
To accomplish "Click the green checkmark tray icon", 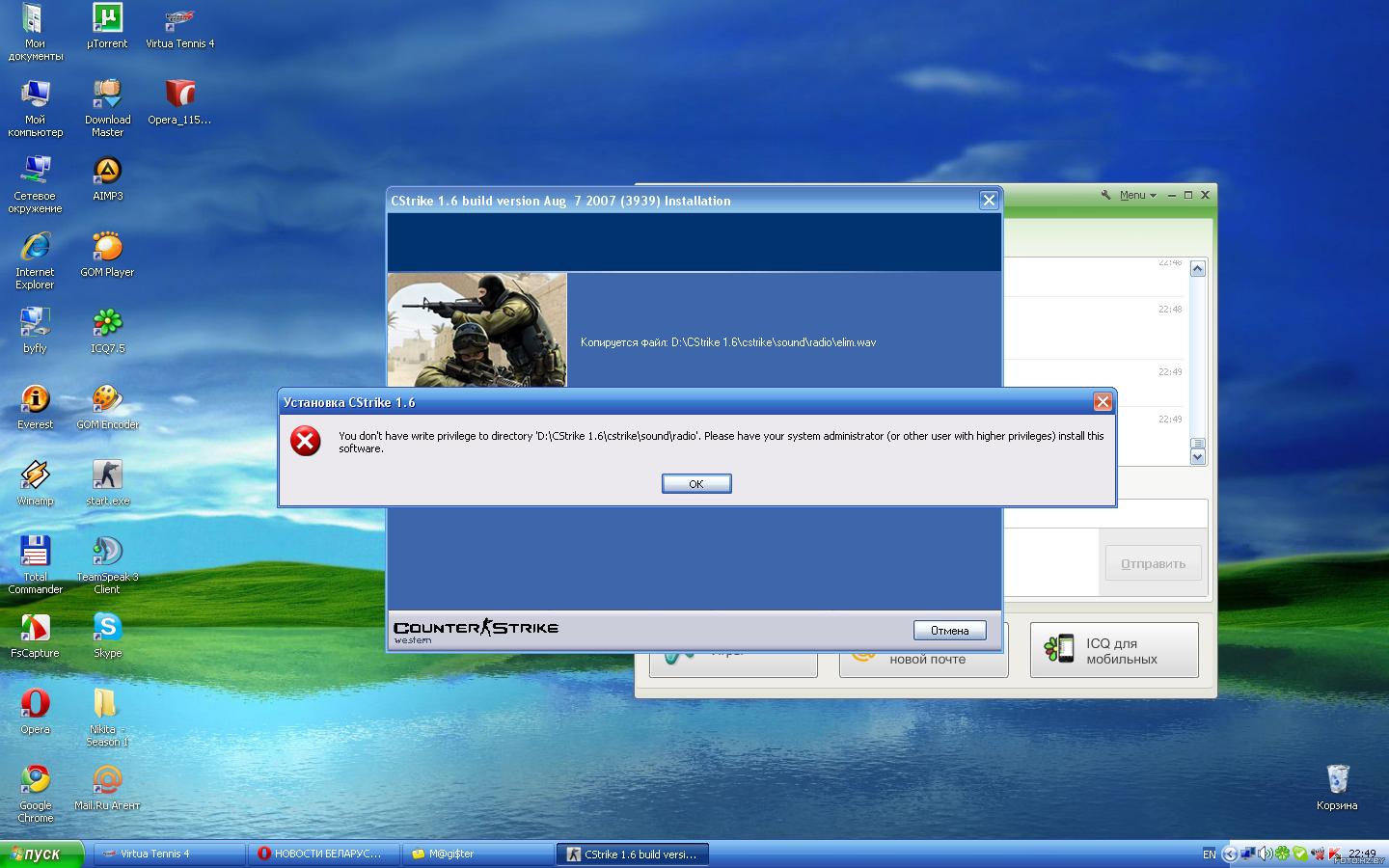I will click(1299, 854).
